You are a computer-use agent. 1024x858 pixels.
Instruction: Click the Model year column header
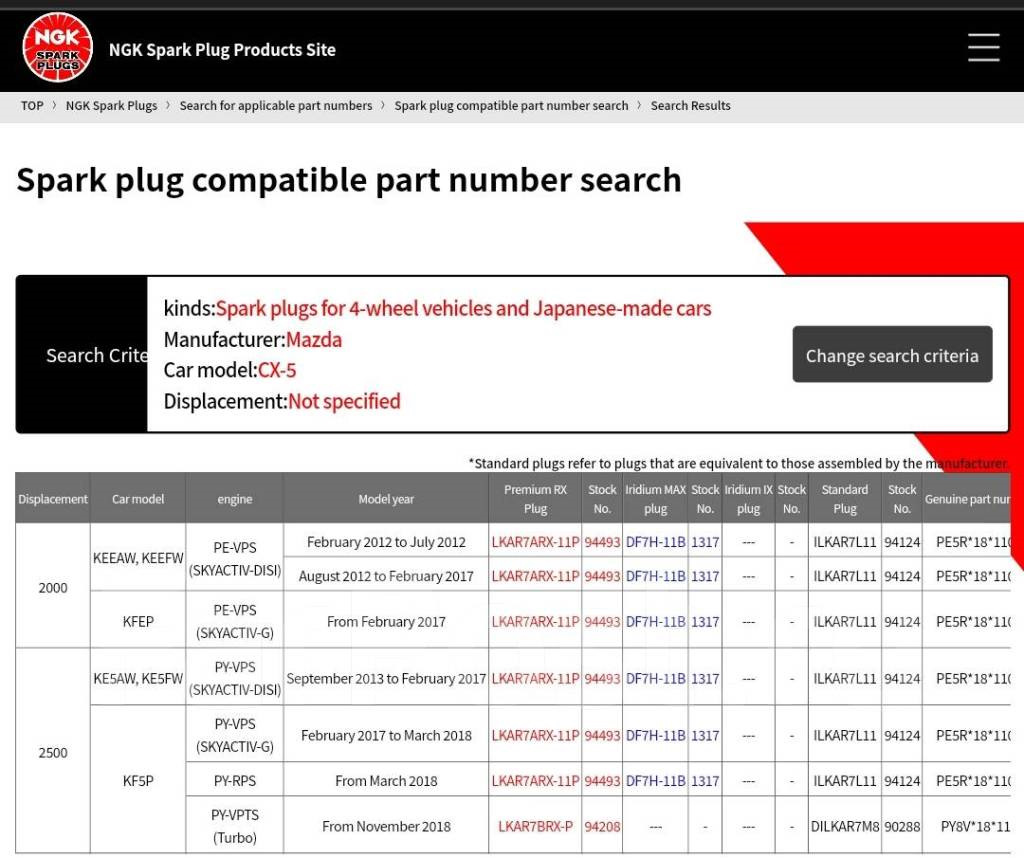click(386, 499)
